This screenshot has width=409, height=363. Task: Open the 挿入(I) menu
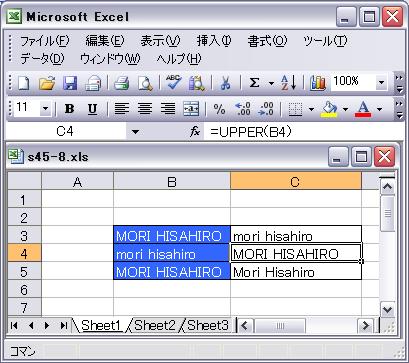click(x=214, y=41)
